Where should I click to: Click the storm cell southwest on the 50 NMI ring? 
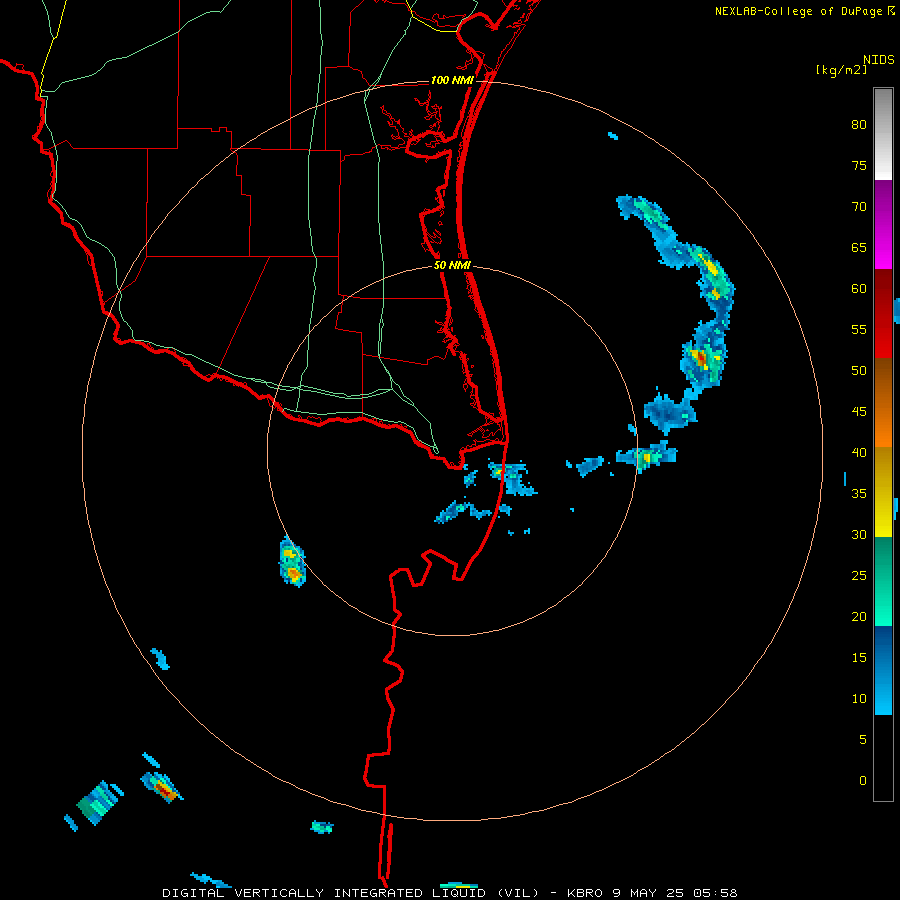(x=292, y=562)
